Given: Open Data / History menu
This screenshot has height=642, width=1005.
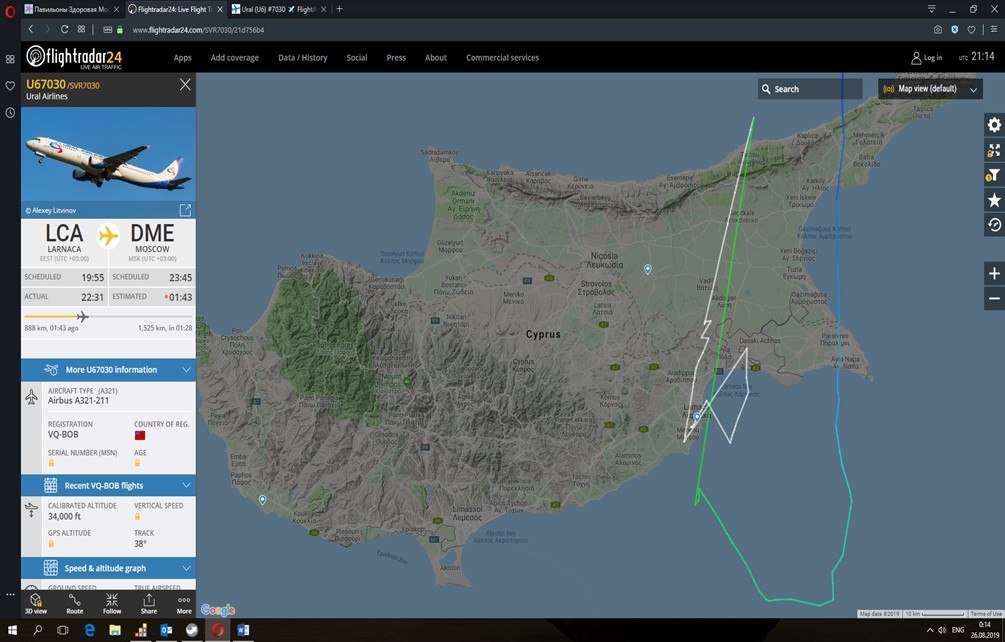Looking at the screenshot, I should 303,58.
